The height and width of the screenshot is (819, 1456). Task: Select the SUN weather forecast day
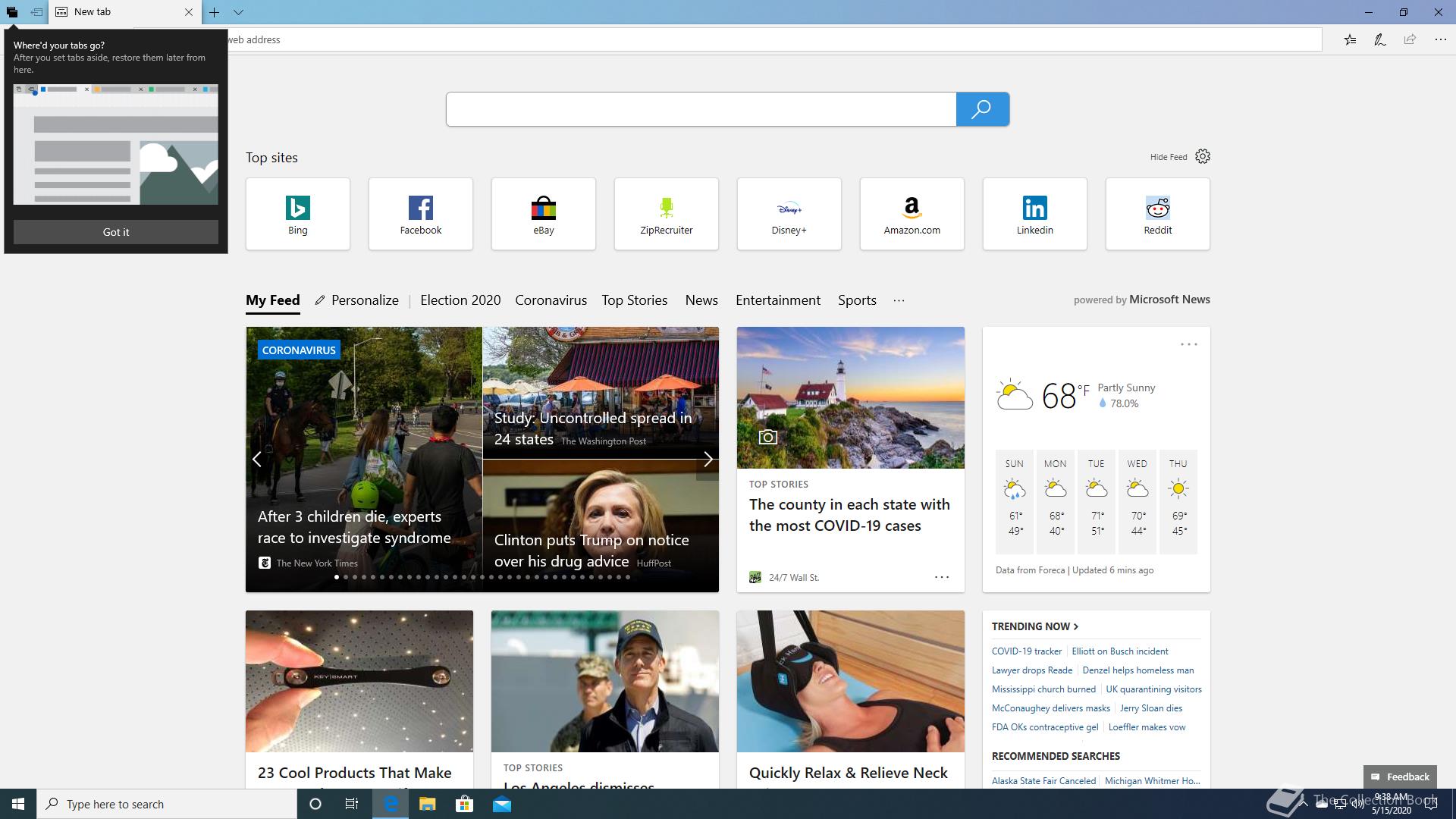click(1015, 500)
